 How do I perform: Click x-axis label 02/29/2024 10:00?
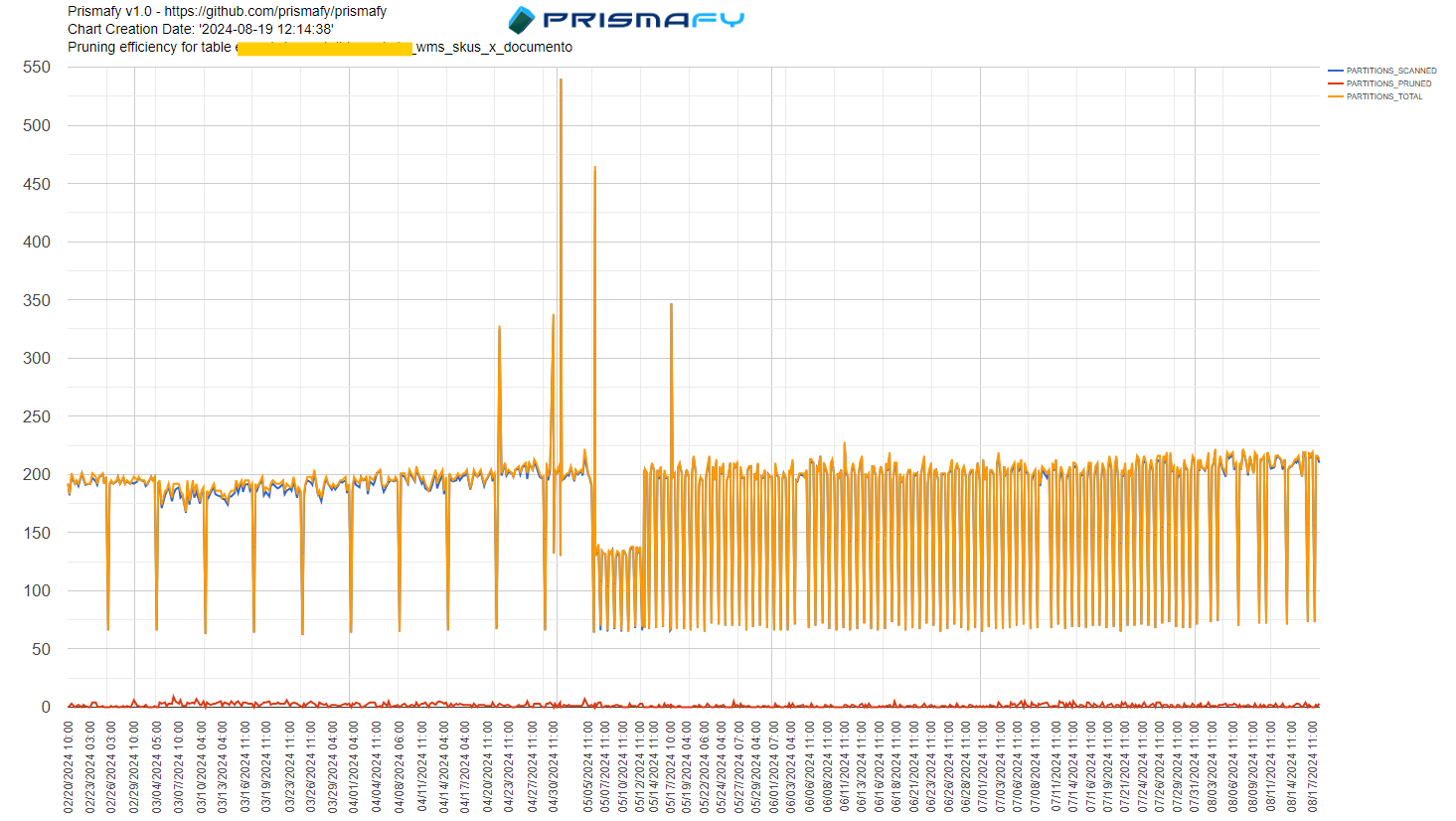tap(134, 767)
